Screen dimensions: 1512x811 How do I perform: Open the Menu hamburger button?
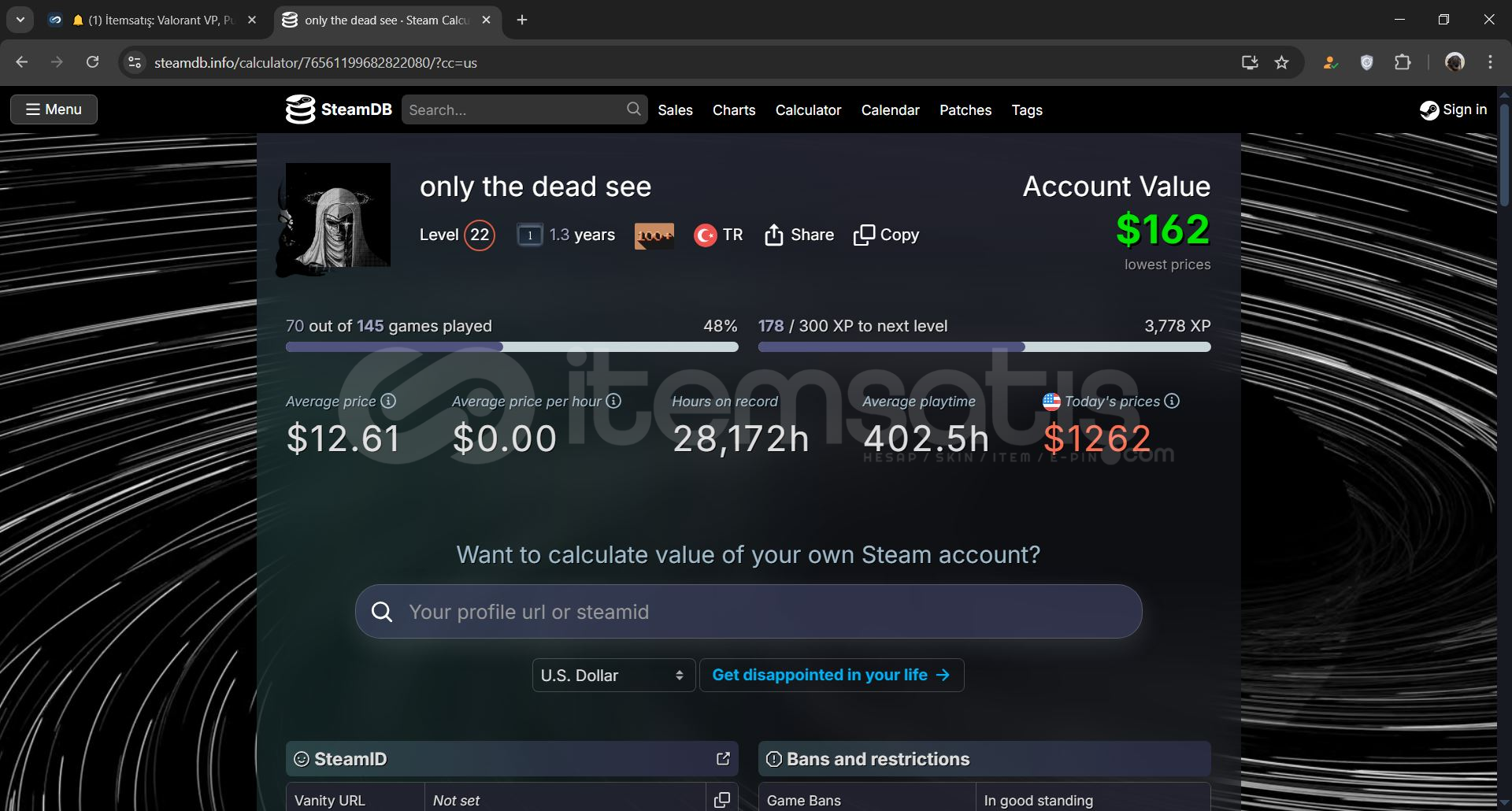[x=54, y=109]
